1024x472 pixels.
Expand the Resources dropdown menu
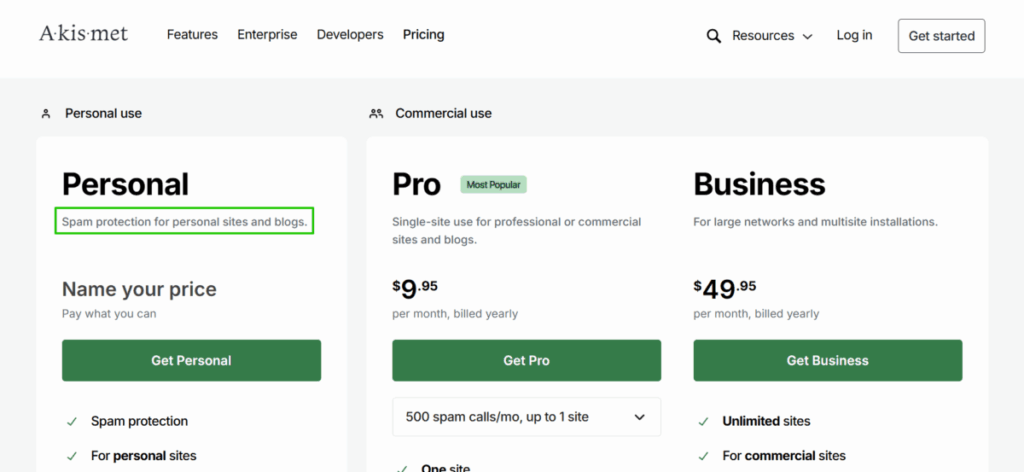(772, 36)
